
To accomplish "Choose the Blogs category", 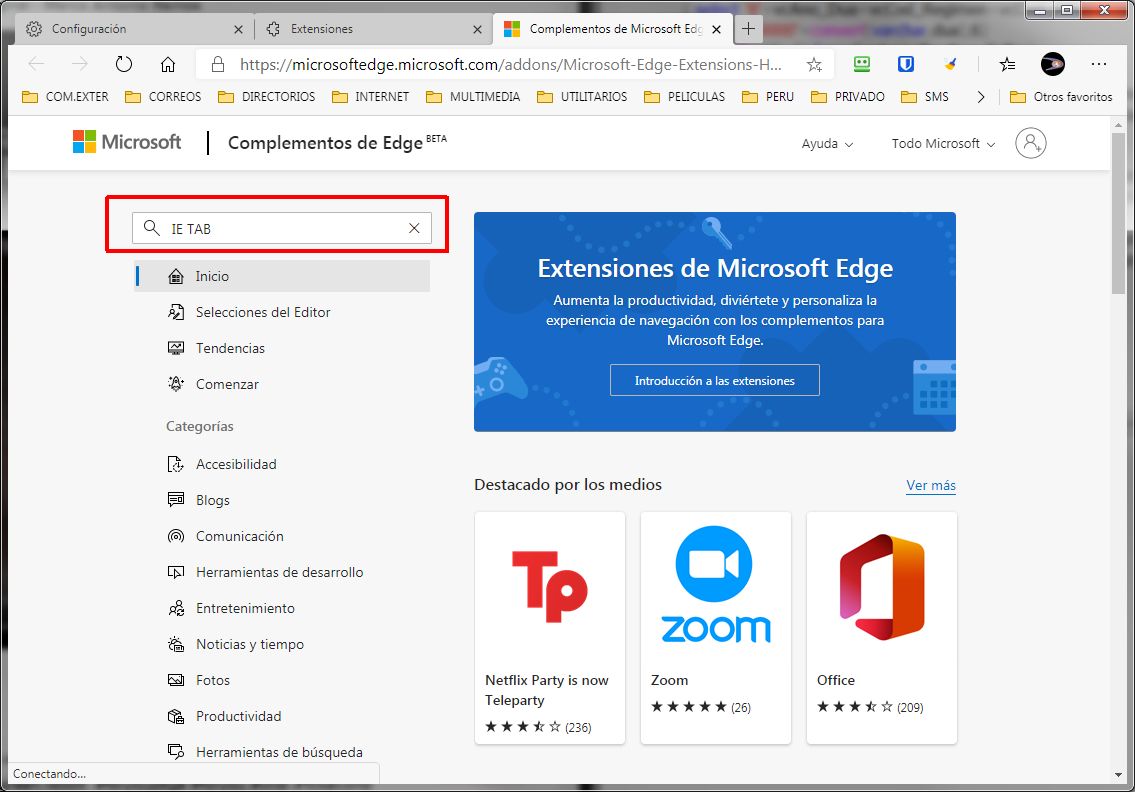I will pyautogui.click(x=198, y=500).
